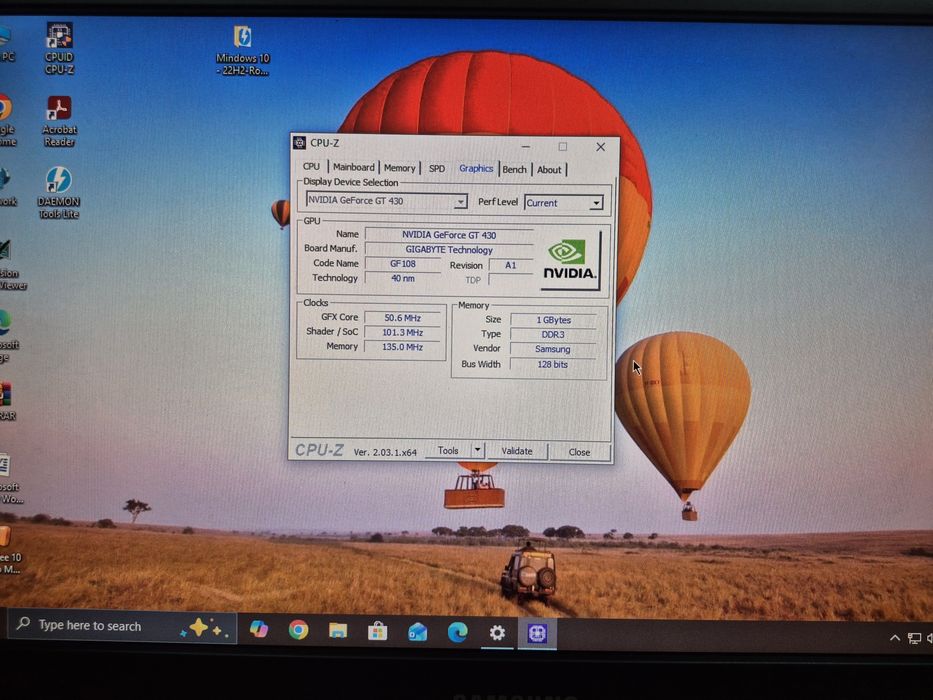The width and height of the screenshot is (933, 700).
Task: Click the sparkle search highlights icon
Action: [205, 628]
